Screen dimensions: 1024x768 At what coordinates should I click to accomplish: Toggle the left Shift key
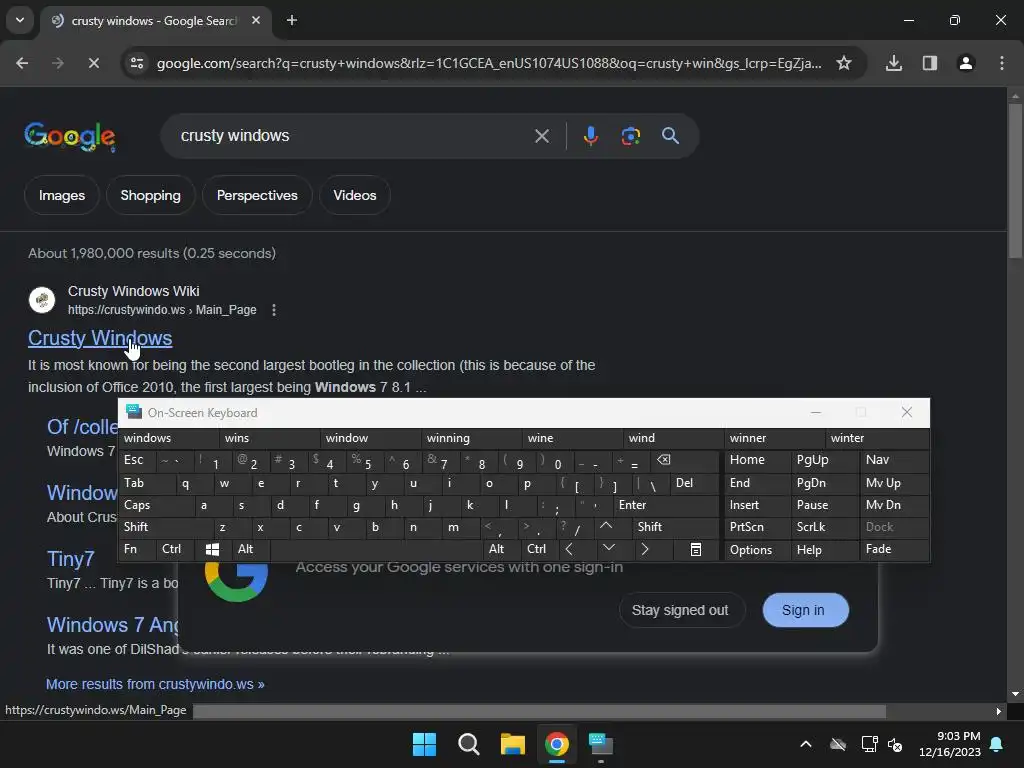(166, 527)
